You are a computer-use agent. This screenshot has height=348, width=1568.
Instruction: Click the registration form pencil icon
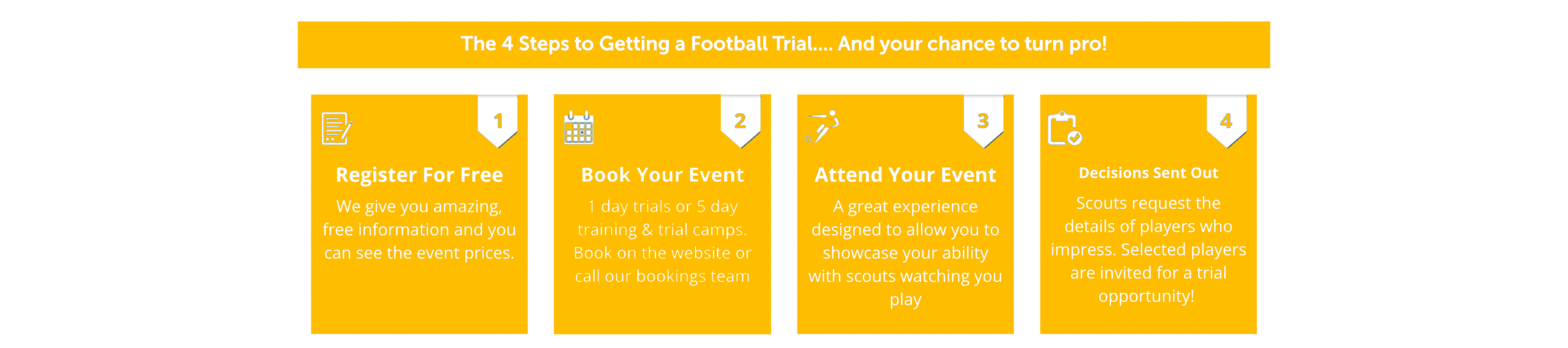tap(337, 129)
